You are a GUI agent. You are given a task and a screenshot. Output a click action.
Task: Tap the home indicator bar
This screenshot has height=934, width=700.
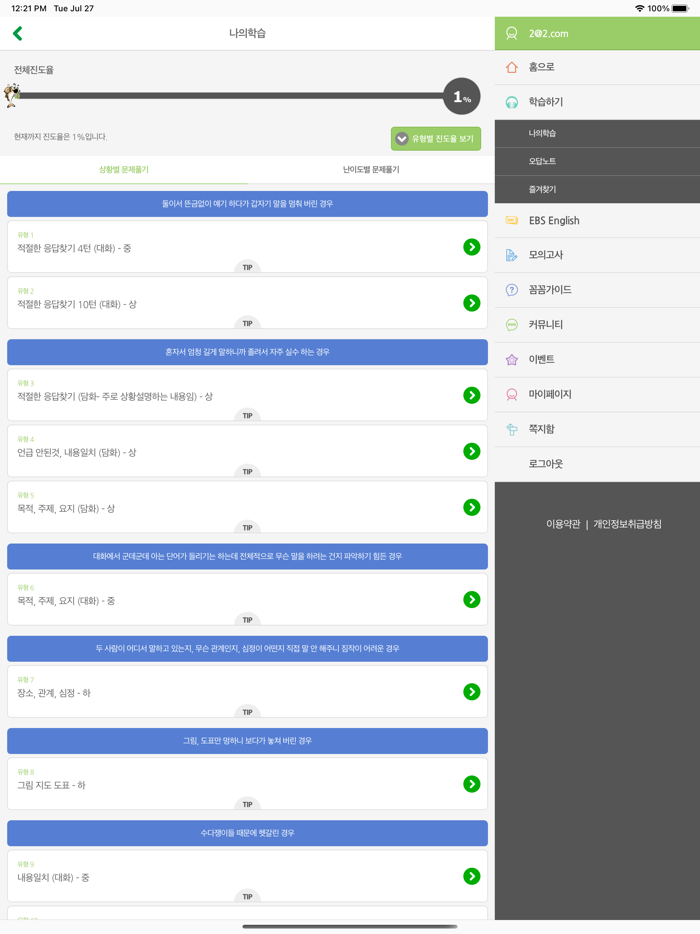[350, 926]
